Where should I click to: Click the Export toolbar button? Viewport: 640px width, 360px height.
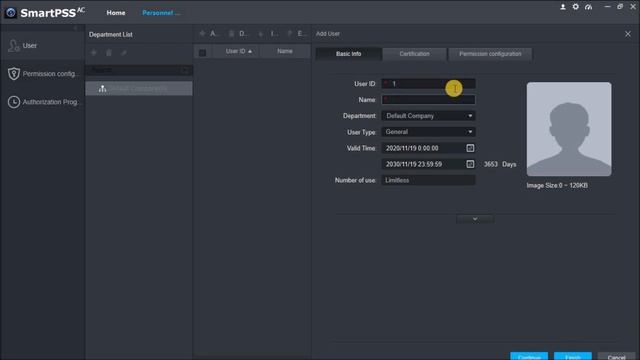tap(297, 33)
